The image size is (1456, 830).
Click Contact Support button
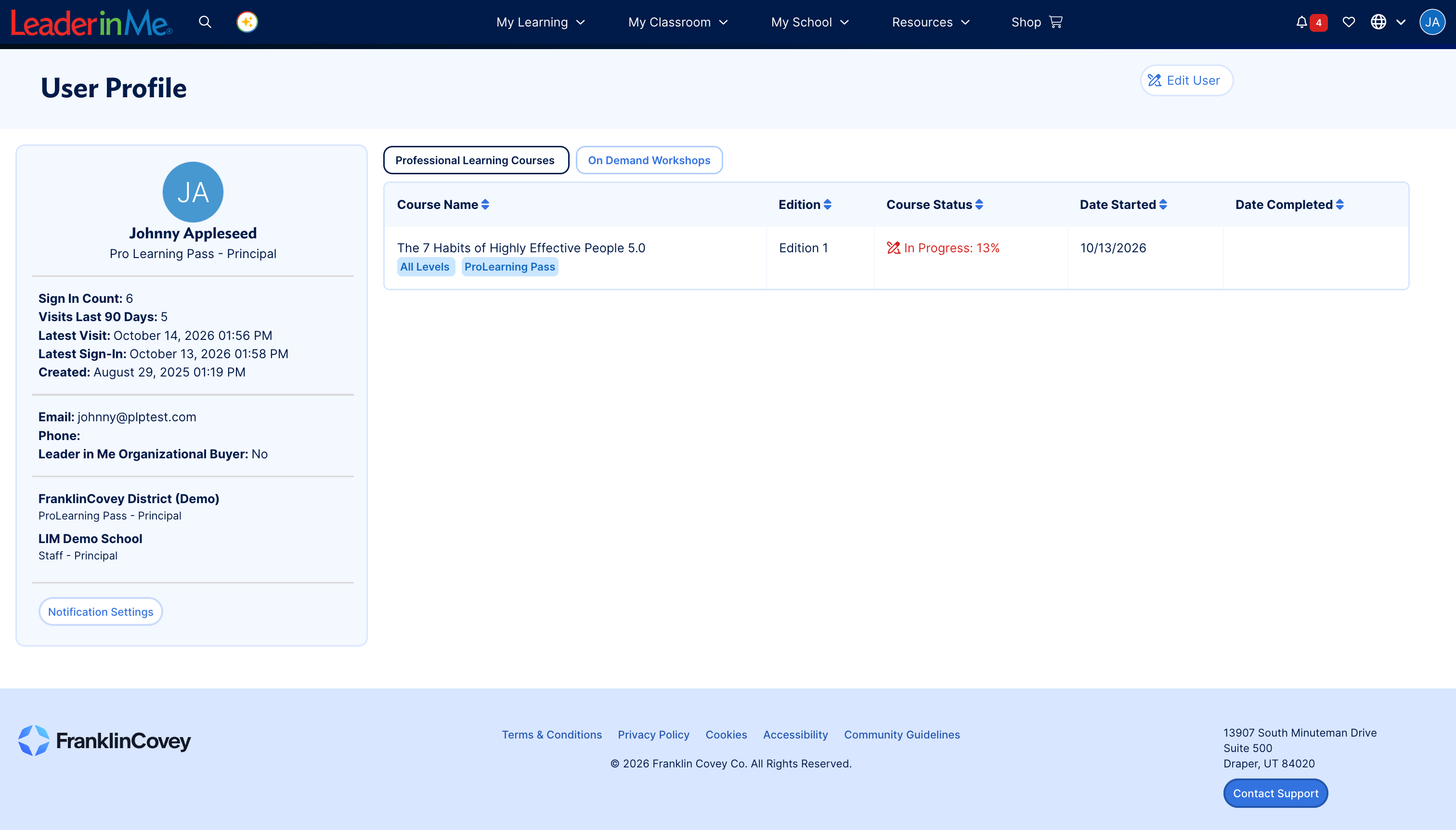click(x=1275, y=793)
